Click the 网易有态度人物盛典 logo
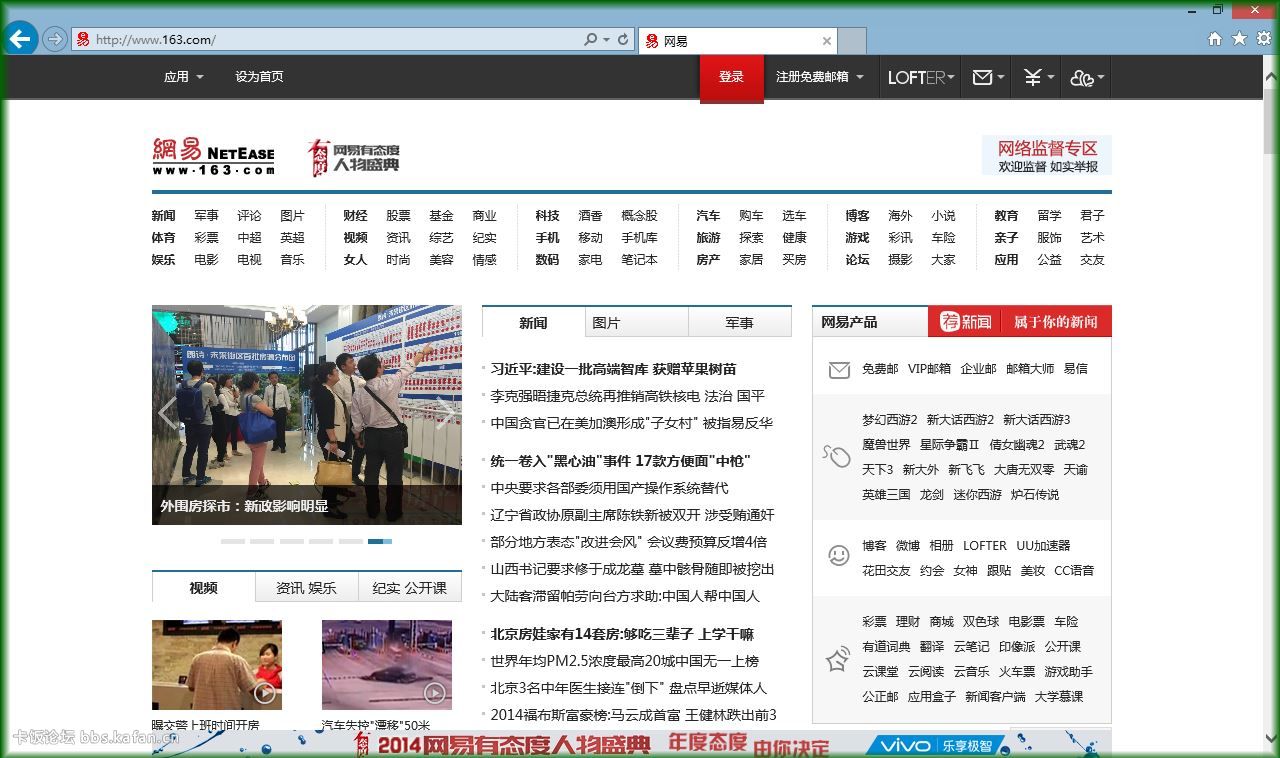The image size is (1280, 758). point(354,158)
